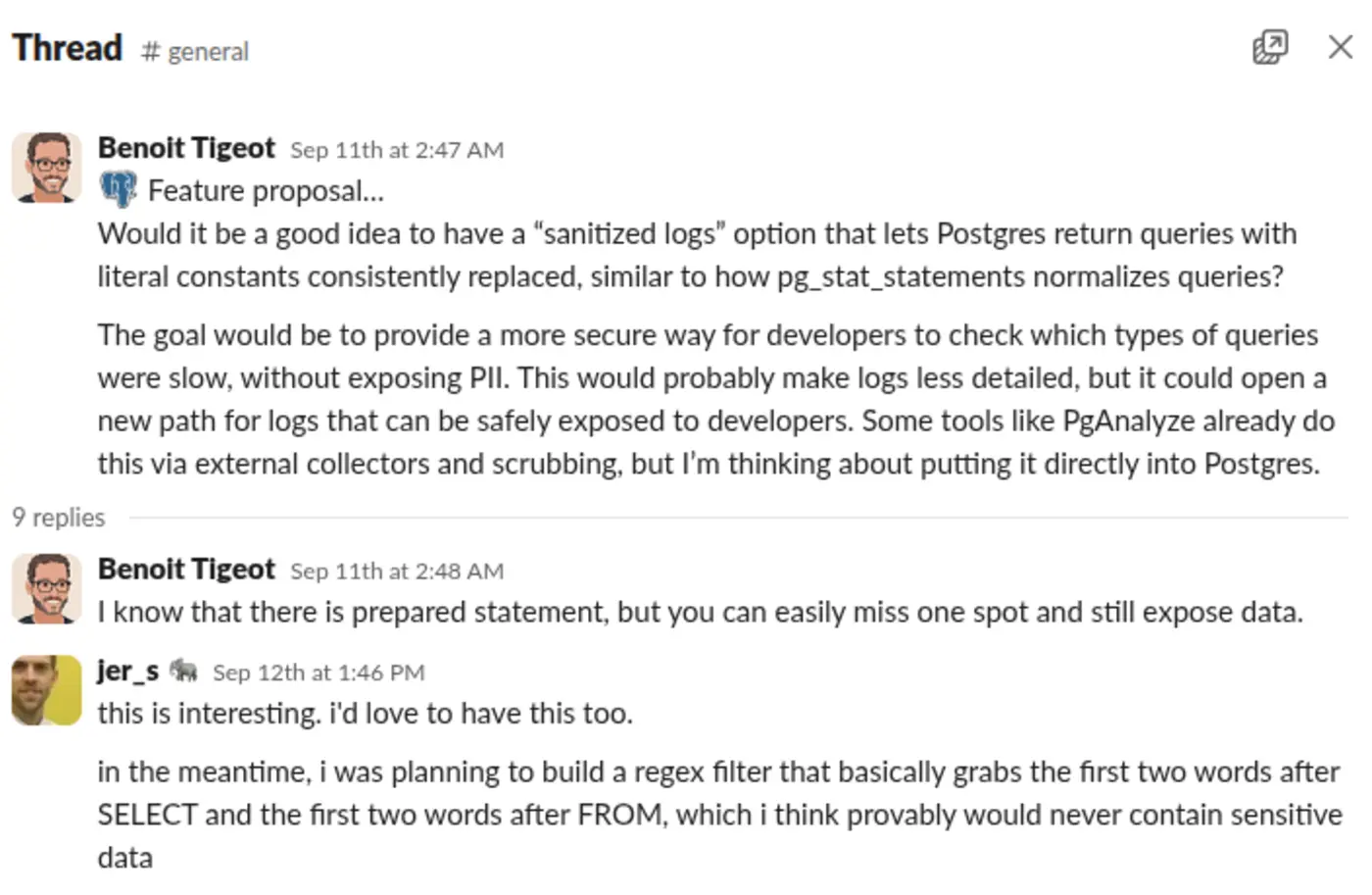Click the 'Feature proposal...' message line
Image resolution: width=1372 pixels, height=895 pixels.
coord(266,190)
